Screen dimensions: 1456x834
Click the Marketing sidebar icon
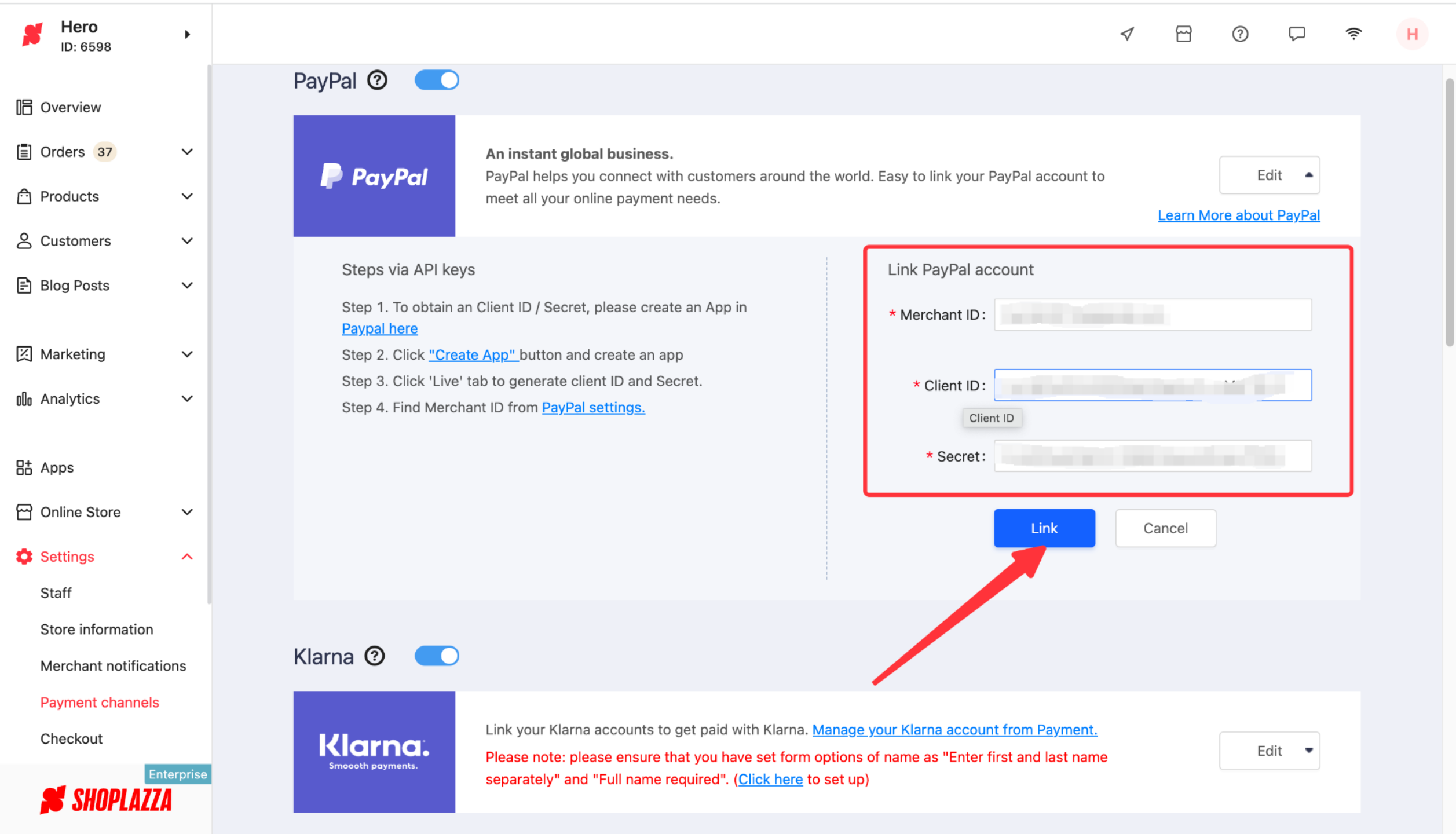[x=24, y=354]
